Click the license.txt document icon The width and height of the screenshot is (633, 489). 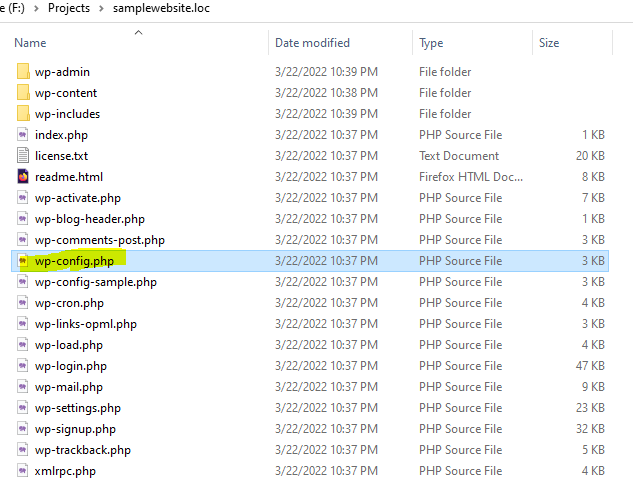point(23,155)
